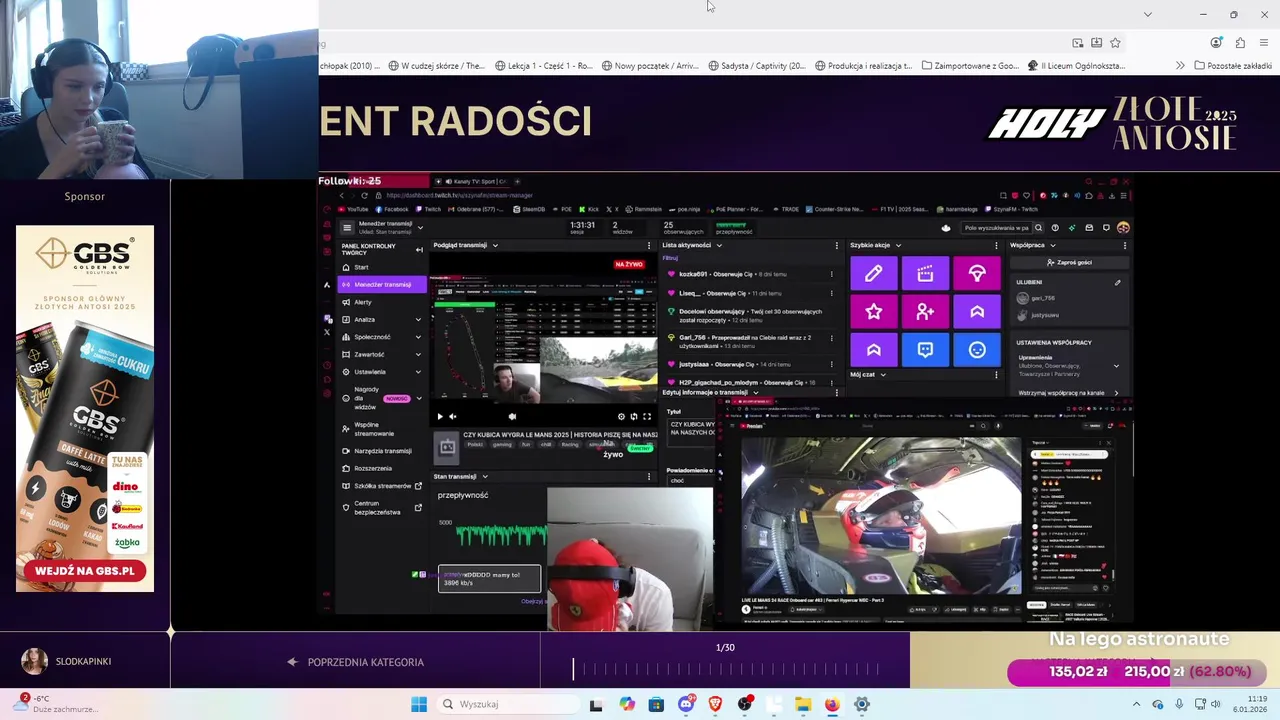Bookmark this page with the Firefox star icon
Image resolution: width=1280 pixels, height=720 pixels.
tap(1115, 43)
